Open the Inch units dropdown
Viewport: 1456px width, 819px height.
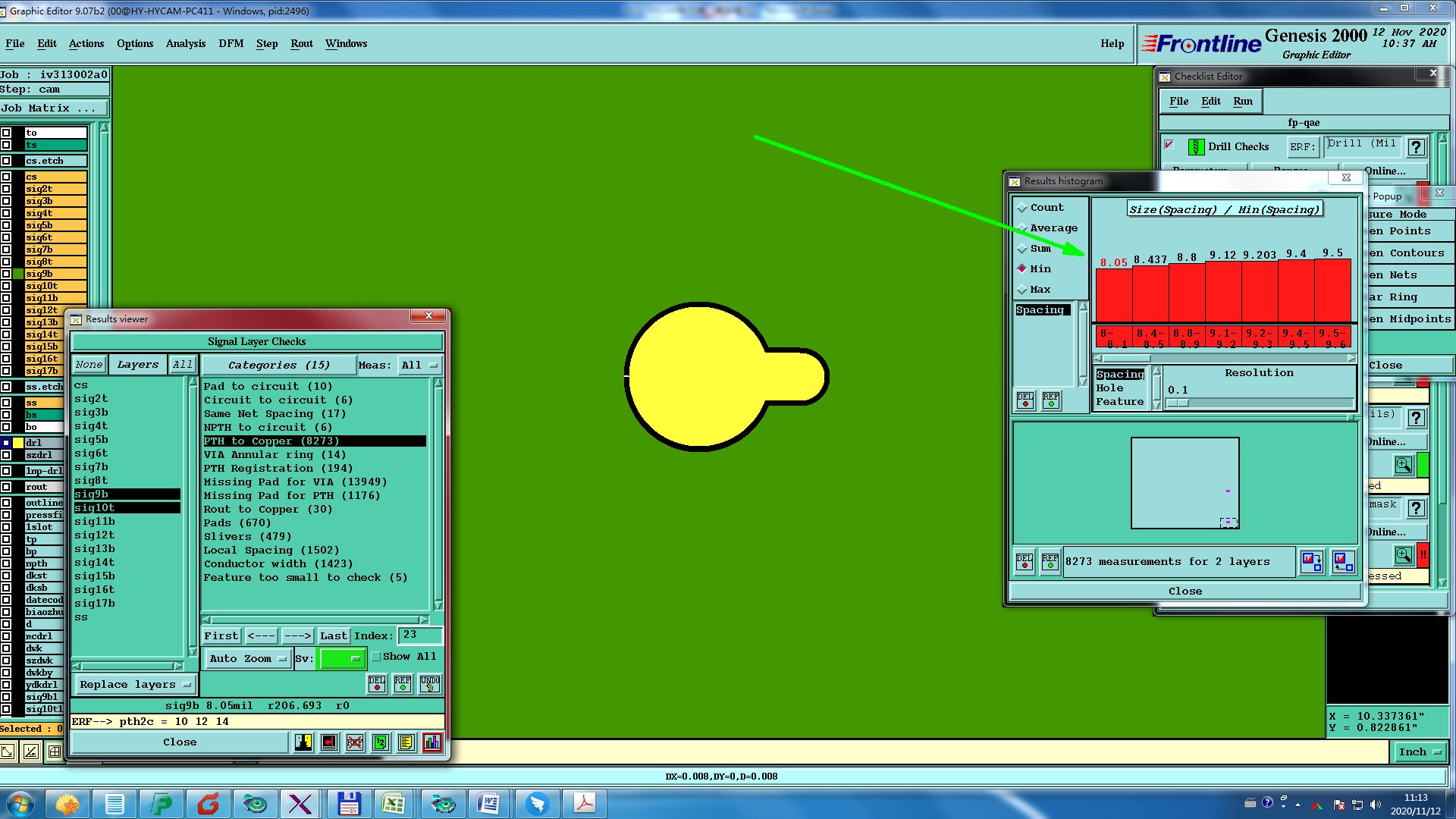[1419, 752]
